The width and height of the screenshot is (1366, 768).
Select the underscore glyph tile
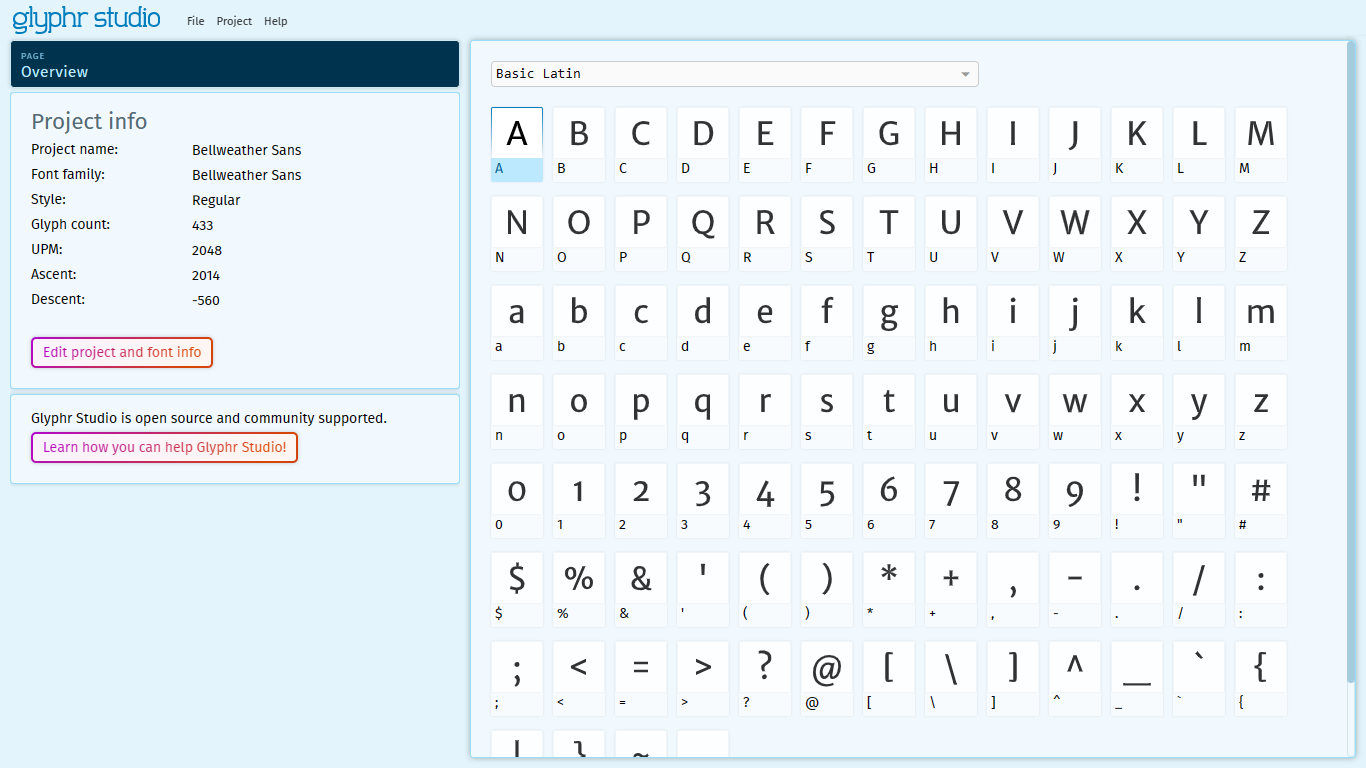[1137, 678]
